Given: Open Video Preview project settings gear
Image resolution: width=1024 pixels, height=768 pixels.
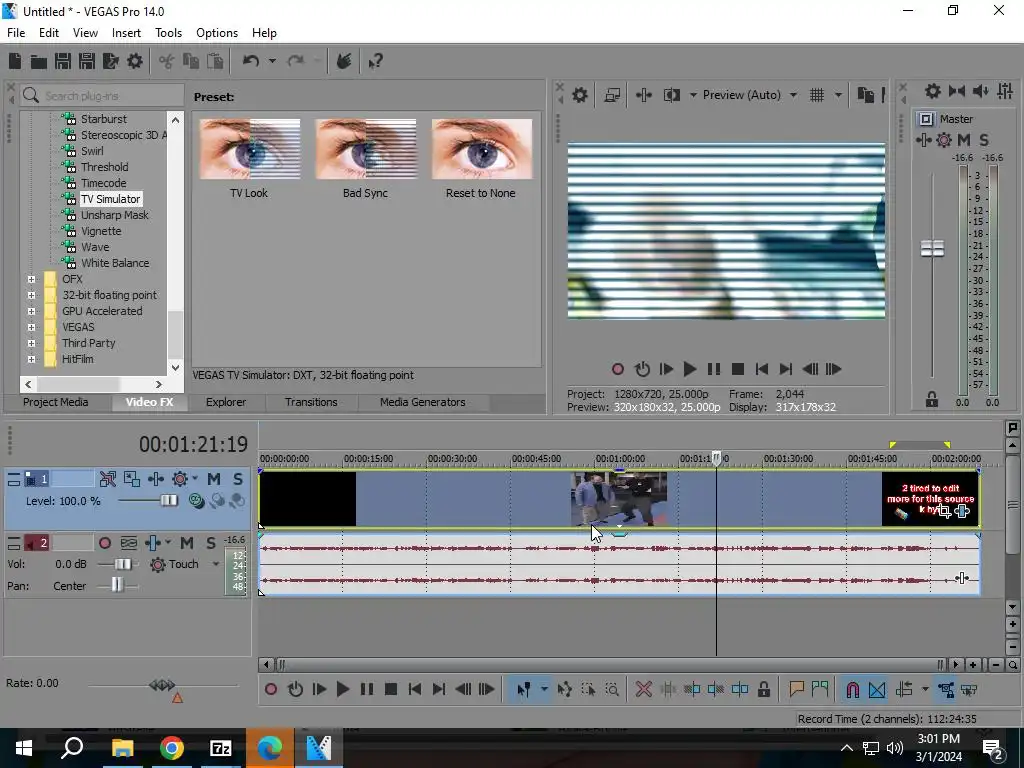Looking at the screenshot, I should (x=579, y=95).
